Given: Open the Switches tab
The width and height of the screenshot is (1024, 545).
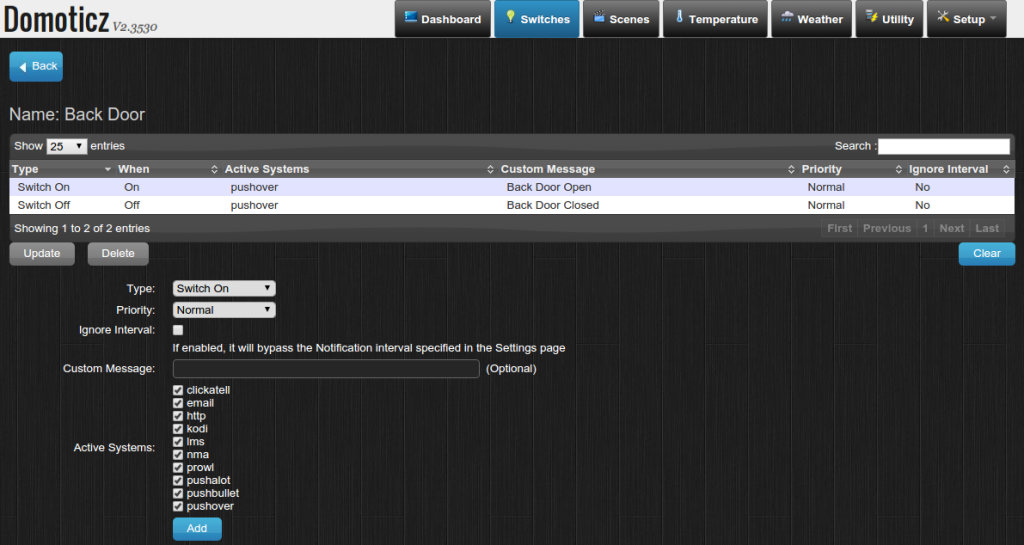Looking at the screenshot, I should (x=537, y=19).
